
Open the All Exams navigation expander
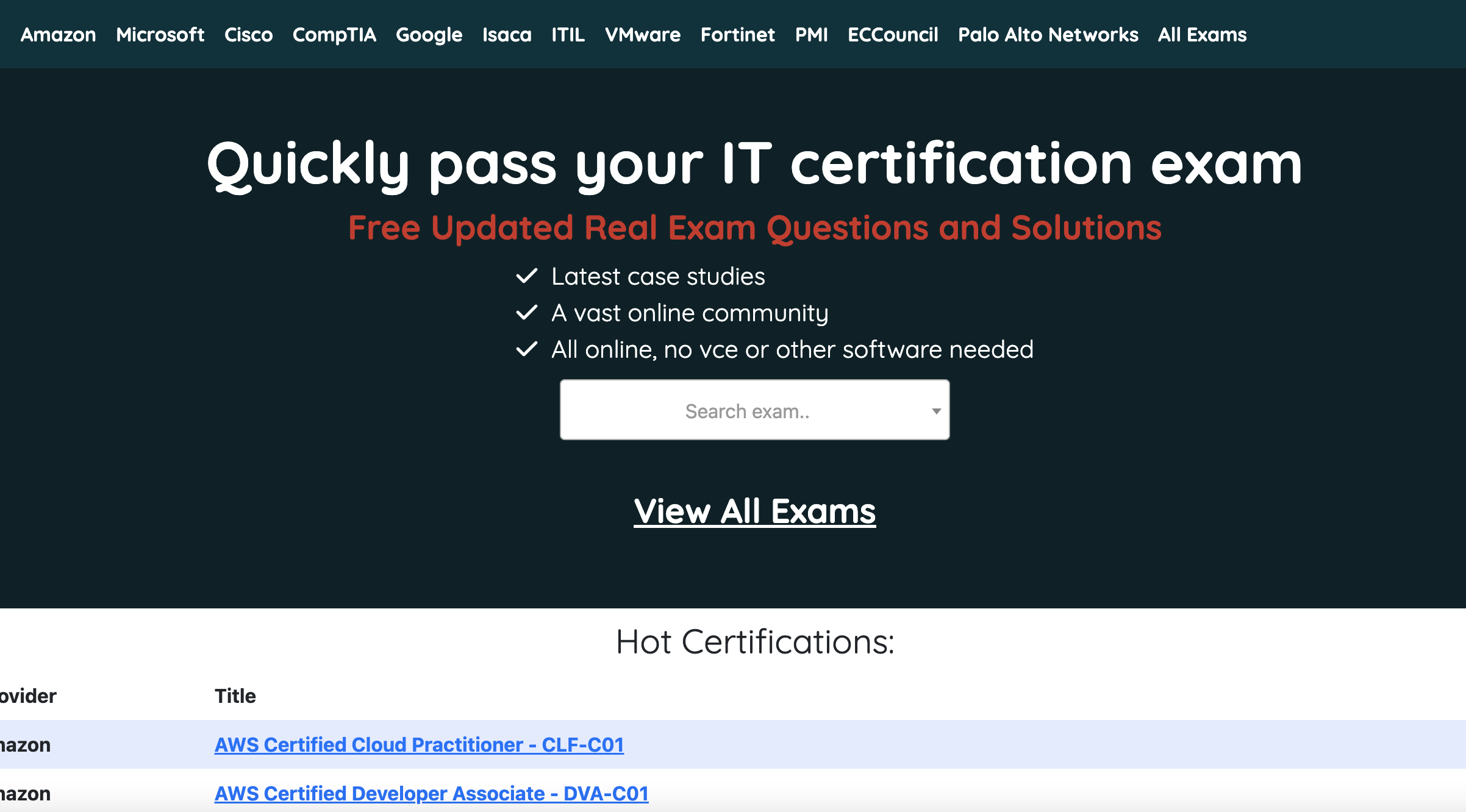pyautogui.click(x=1201, y=34)
